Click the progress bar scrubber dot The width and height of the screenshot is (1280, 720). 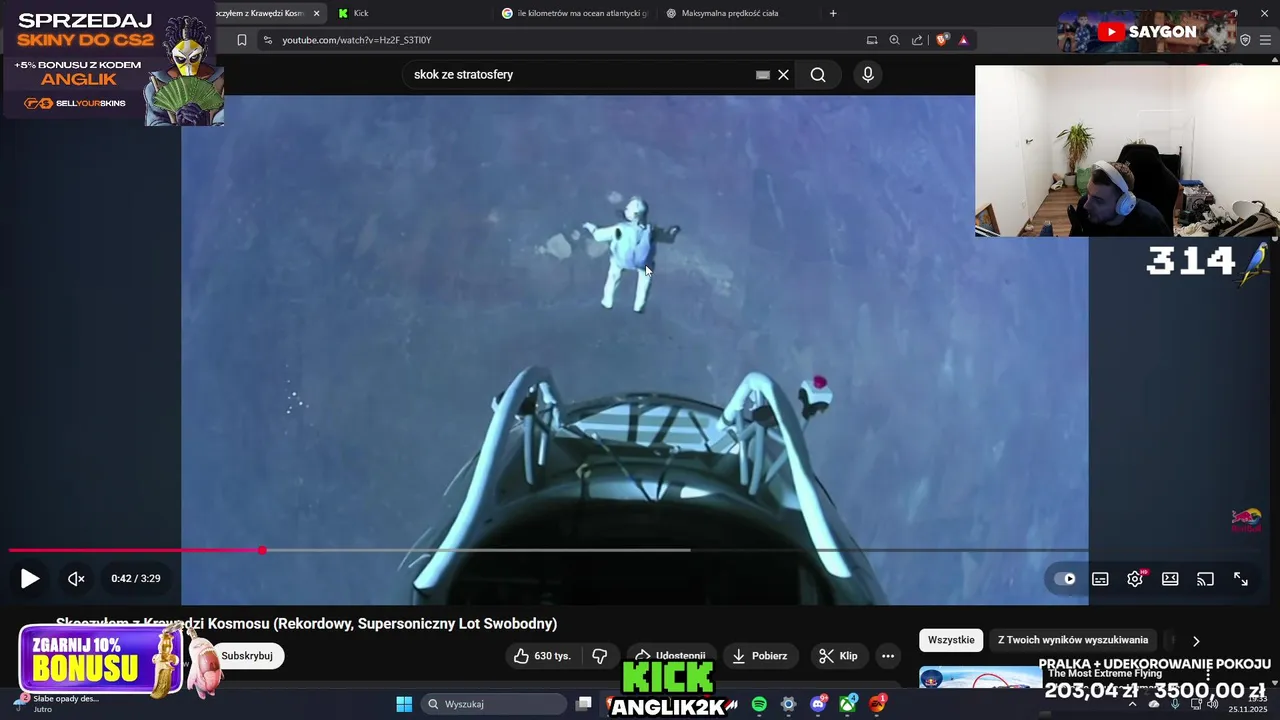click(x=262, y=550)
